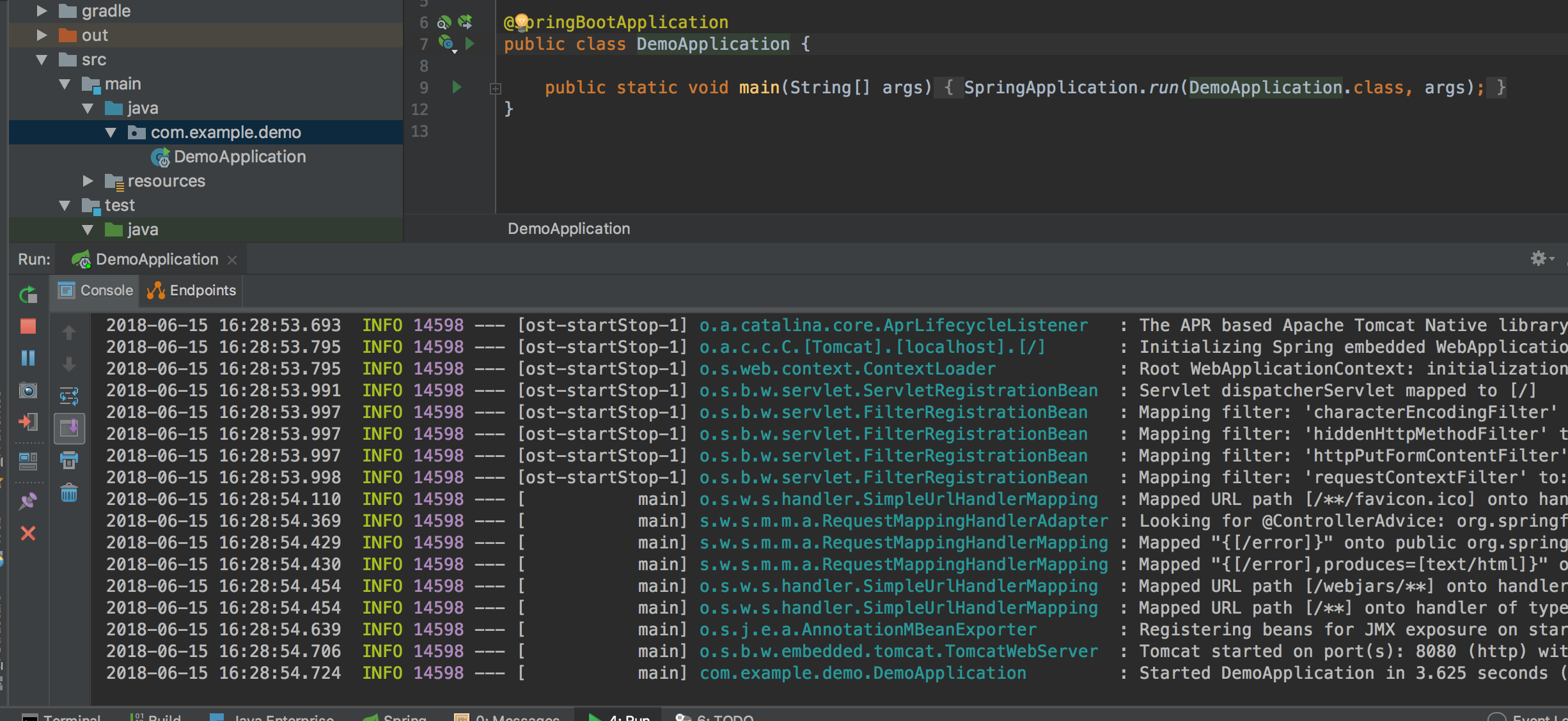Image resolution: width=1568 pixels, height=721 pixels.
Task: Expand the out folder
Action: 42,35
